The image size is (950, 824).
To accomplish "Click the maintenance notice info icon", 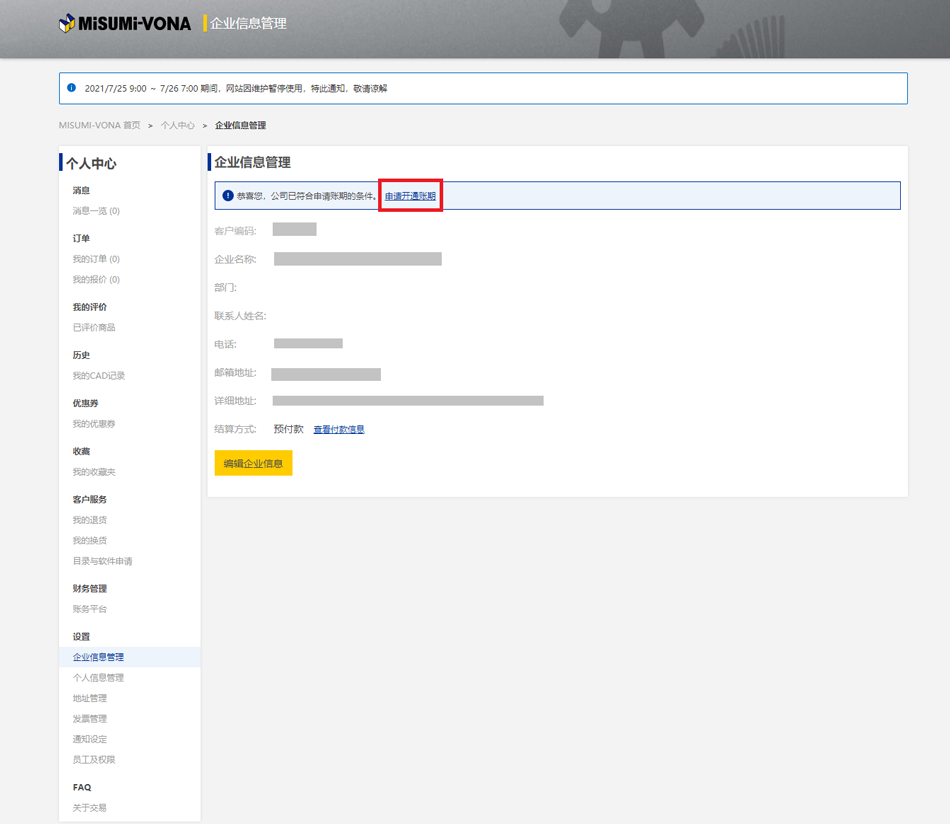I will point(71,88).
